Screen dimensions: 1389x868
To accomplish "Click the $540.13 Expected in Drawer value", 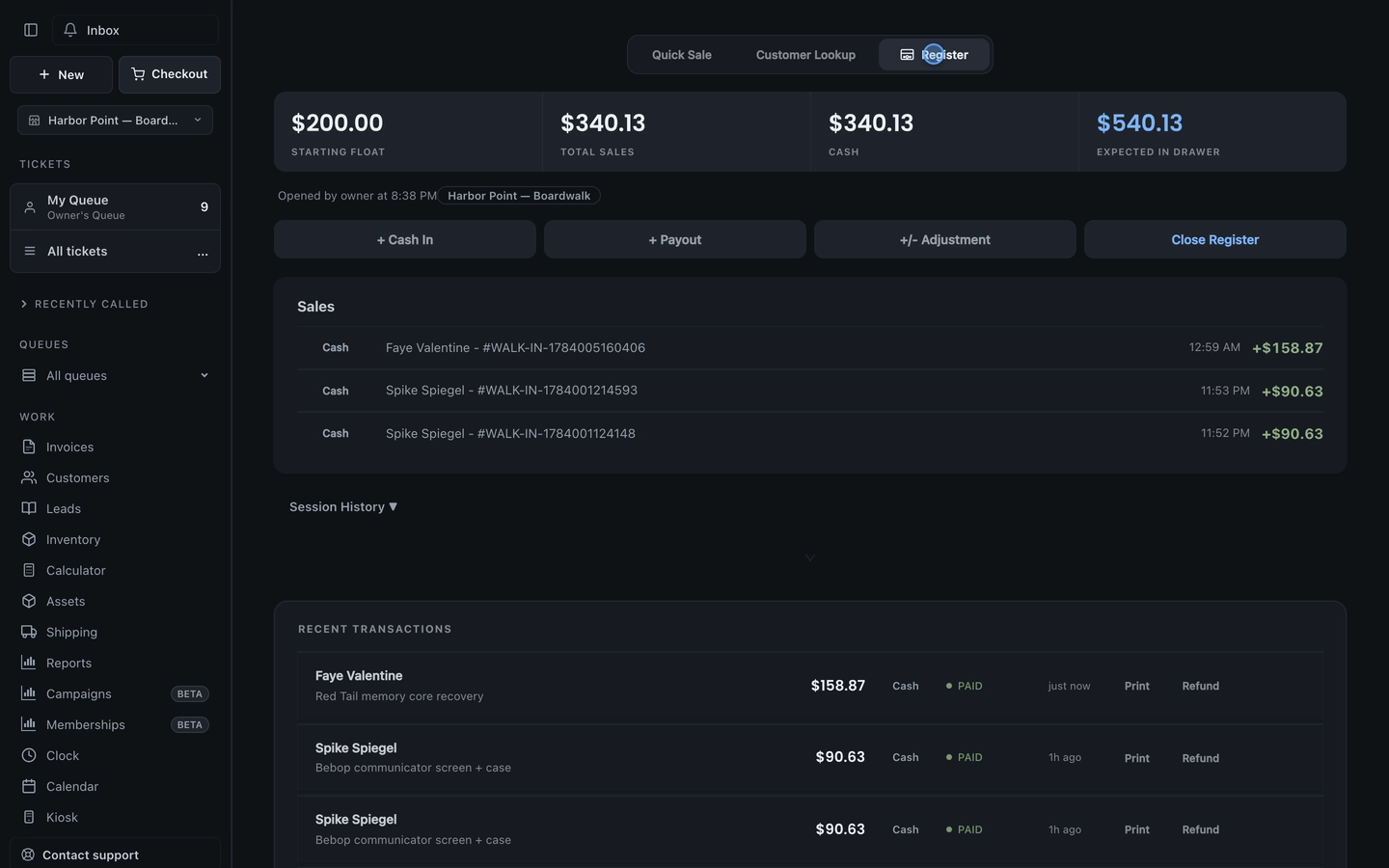I will [x=1139, y=122].
